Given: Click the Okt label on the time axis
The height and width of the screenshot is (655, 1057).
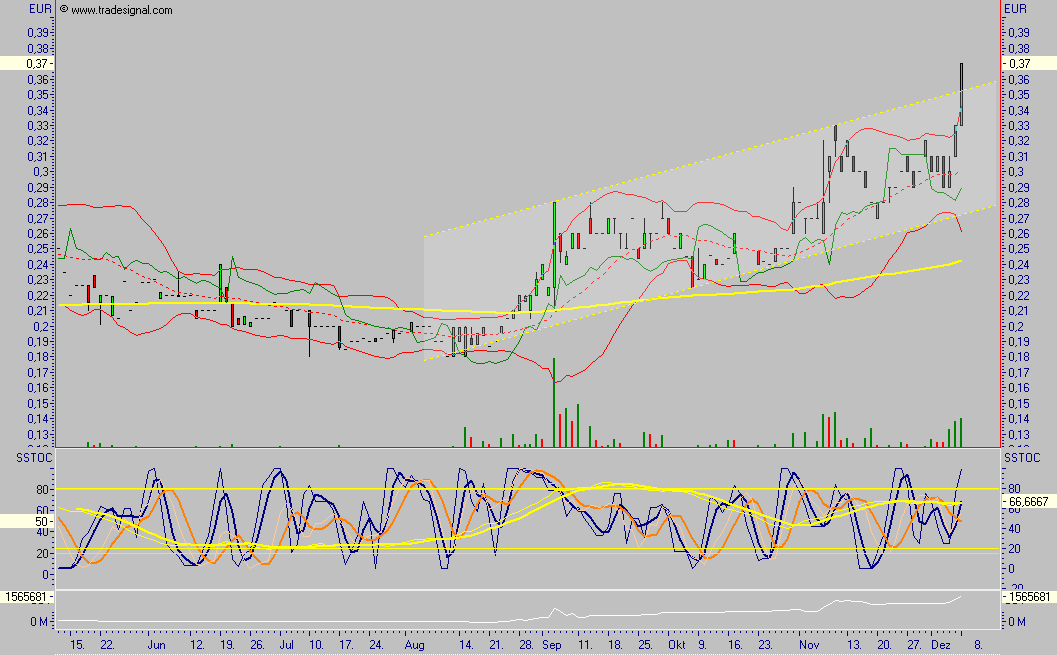Looking at the screenshot, I should [x=678, y=646].
